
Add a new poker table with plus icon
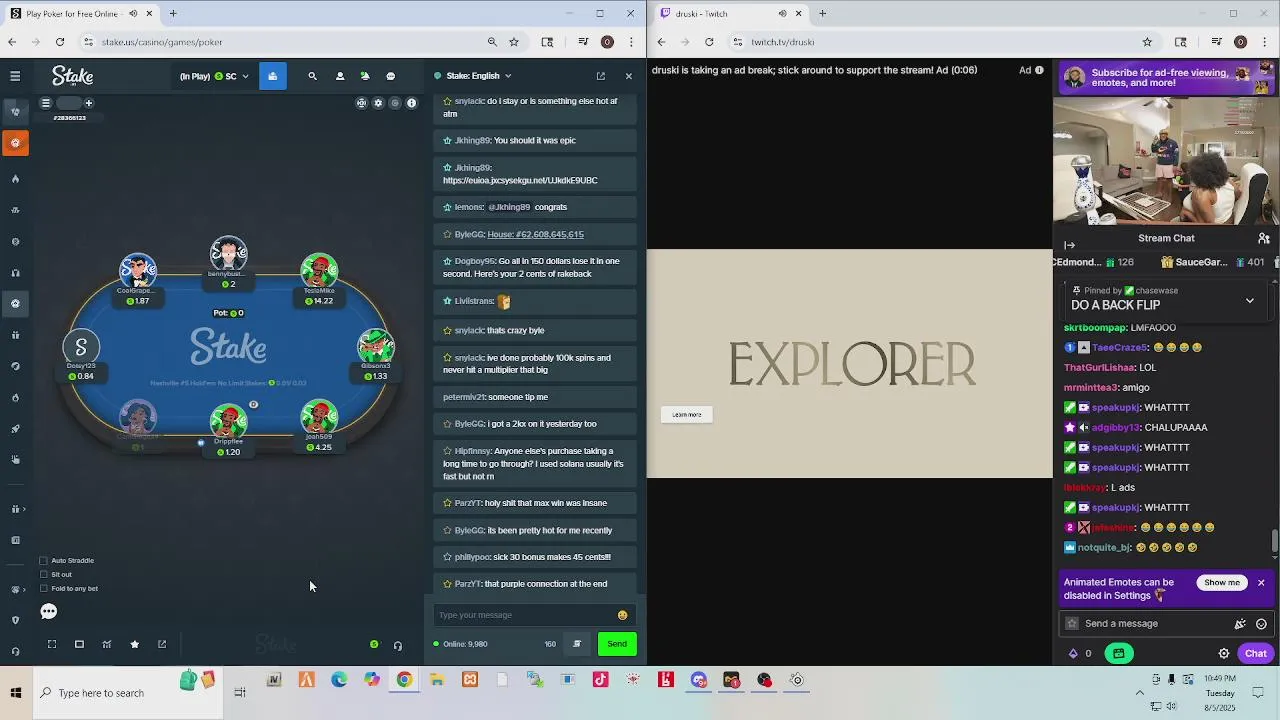[88, 103]
